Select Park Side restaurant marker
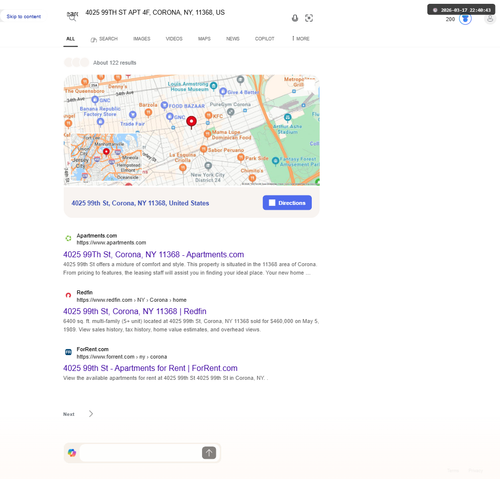Viewport: 500px width, 479px height. [x=241, y=158]
